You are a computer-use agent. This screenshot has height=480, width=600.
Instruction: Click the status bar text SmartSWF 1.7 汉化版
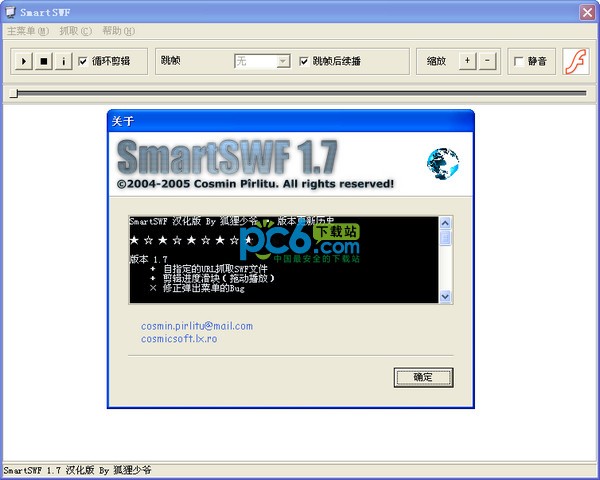coord(77,470)
